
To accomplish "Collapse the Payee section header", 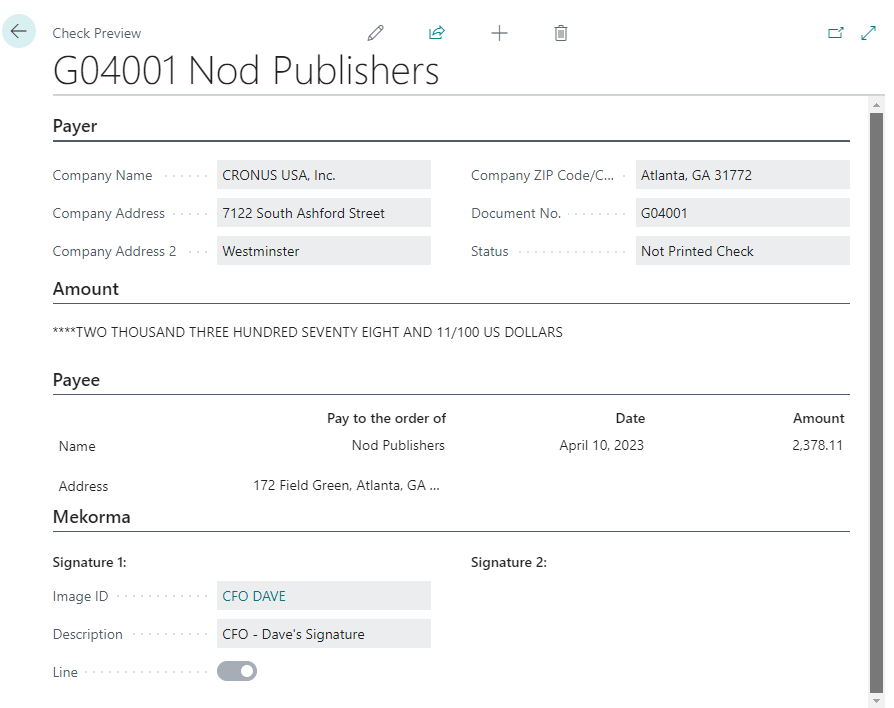I will (x=76, y=380).
